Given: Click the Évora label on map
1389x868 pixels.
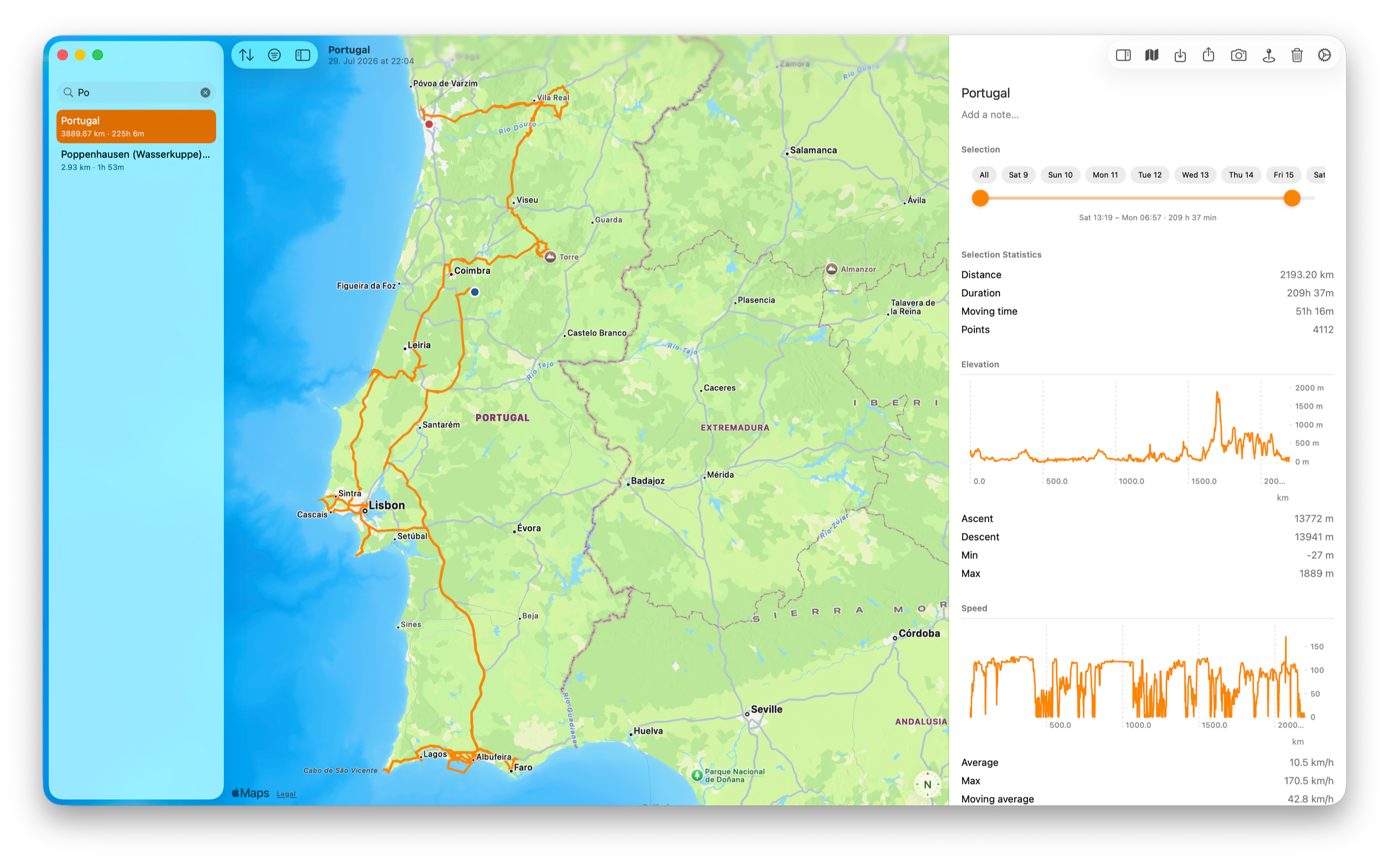Looking at the screenshot, I should coord(529,528).
